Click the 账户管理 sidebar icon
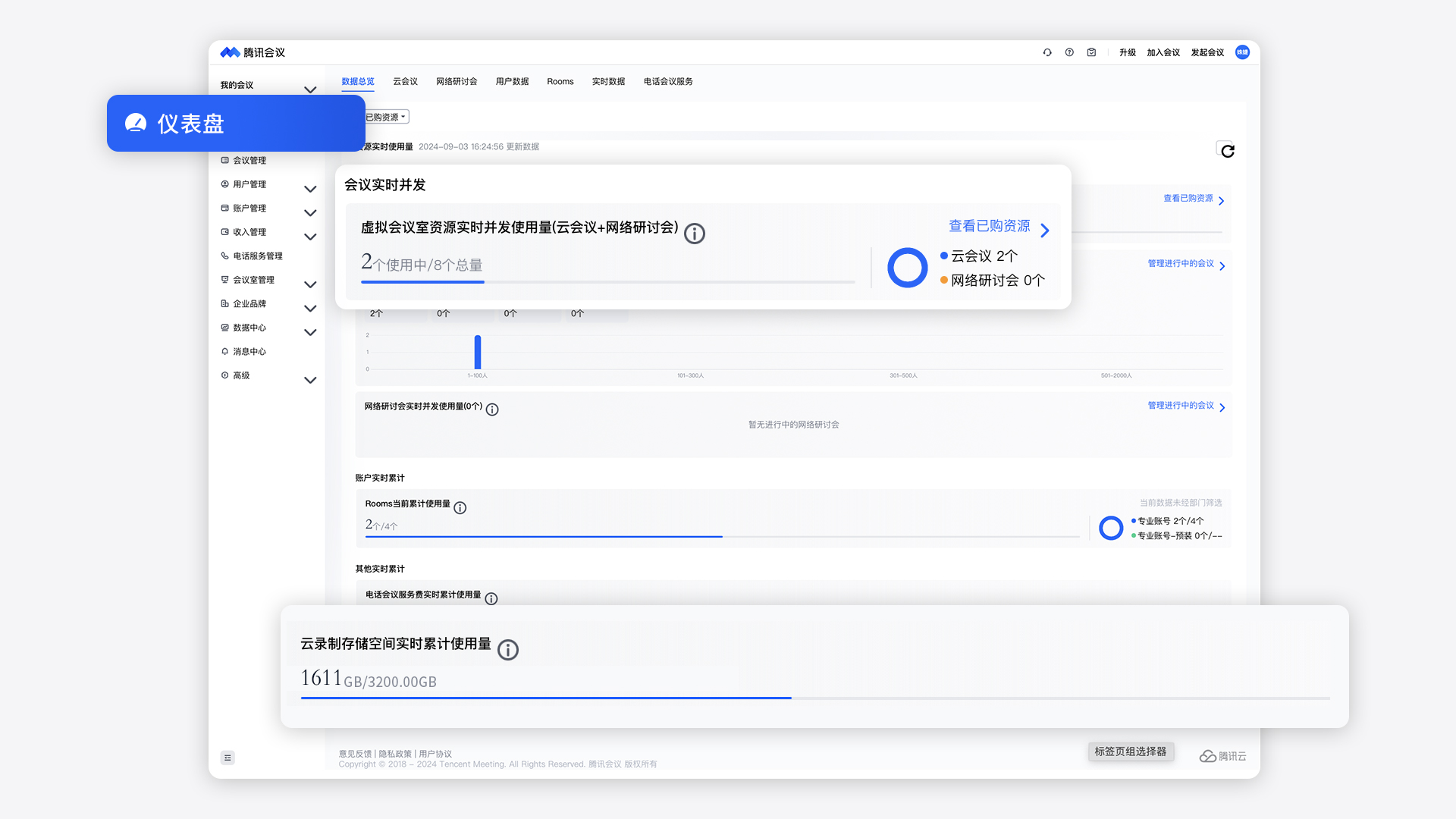The width and height of the screenshot is (1456, 819). (x=224, y=208)
